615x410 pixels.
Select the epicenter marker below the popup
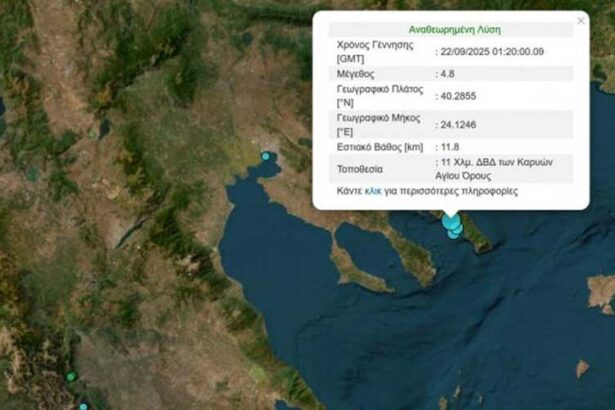point(451,223)
